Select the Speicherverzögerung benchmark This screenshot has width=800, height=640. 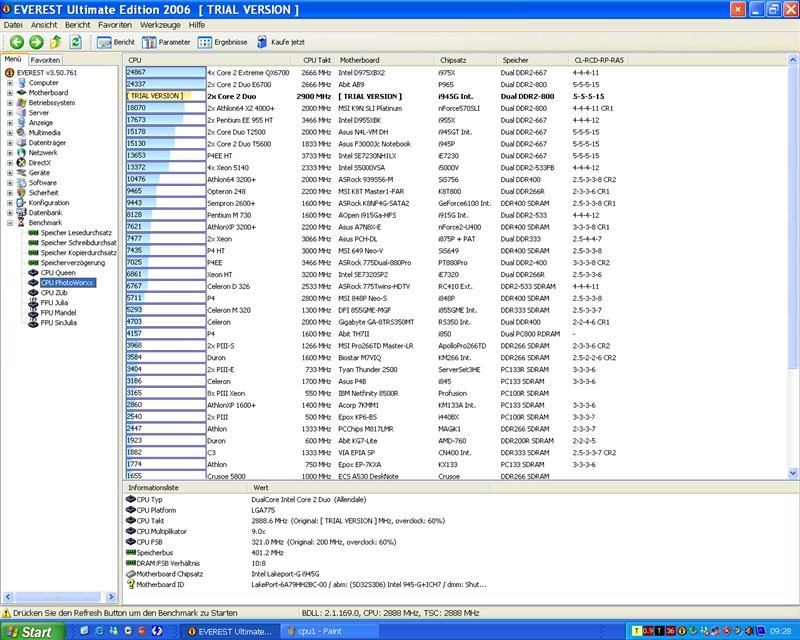pos(73,263)
